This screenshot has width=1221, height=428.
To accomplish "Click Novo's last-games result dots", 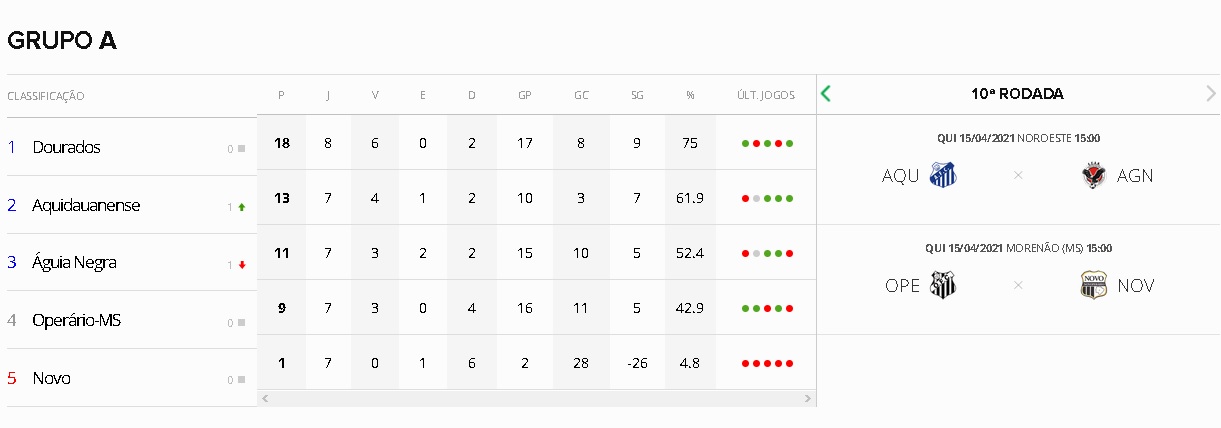I will click(767, 363).
